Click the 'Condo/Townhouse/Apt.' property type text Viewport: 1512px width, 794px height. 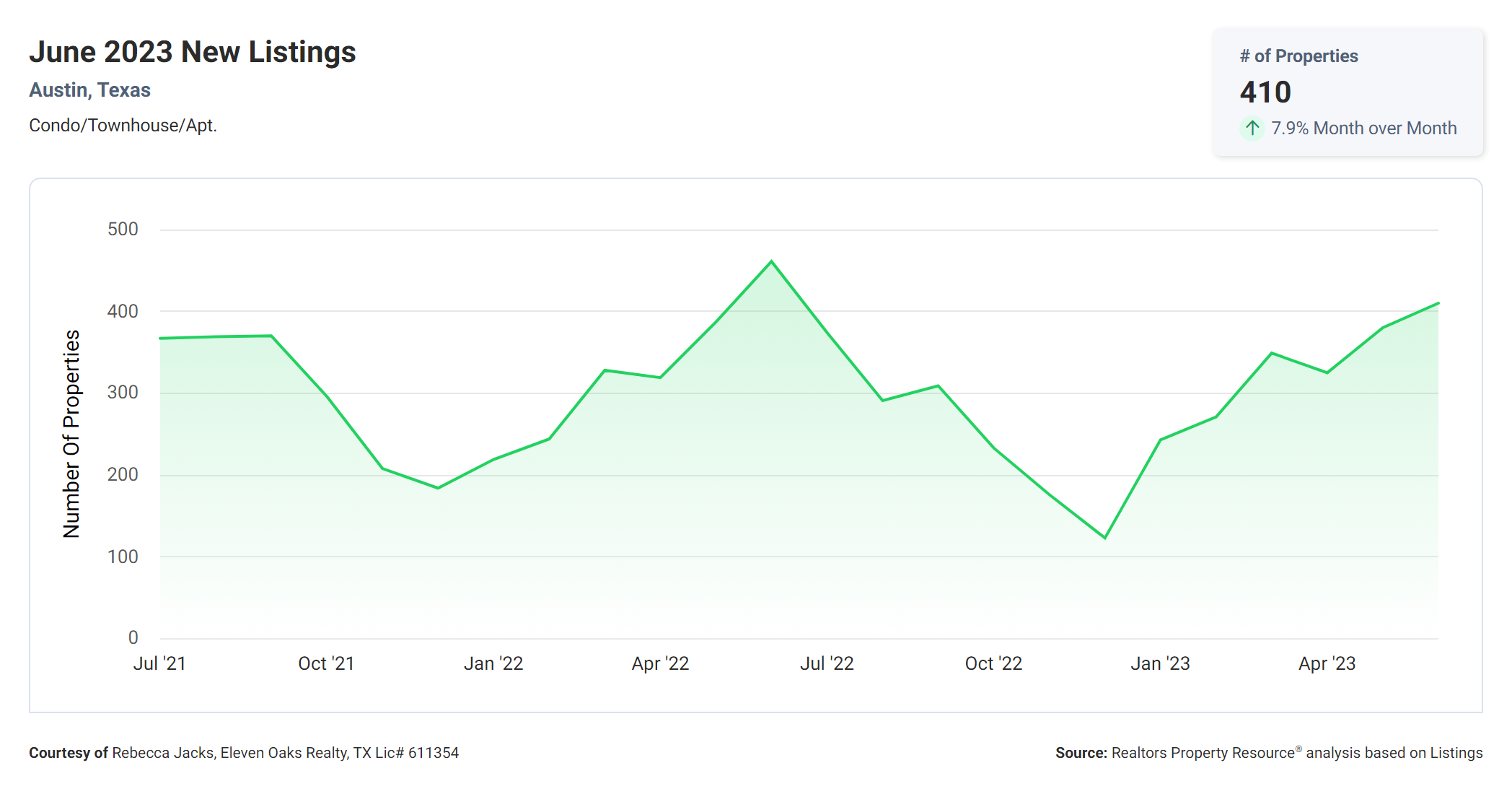pyautogui.click(x=123, y=126)
